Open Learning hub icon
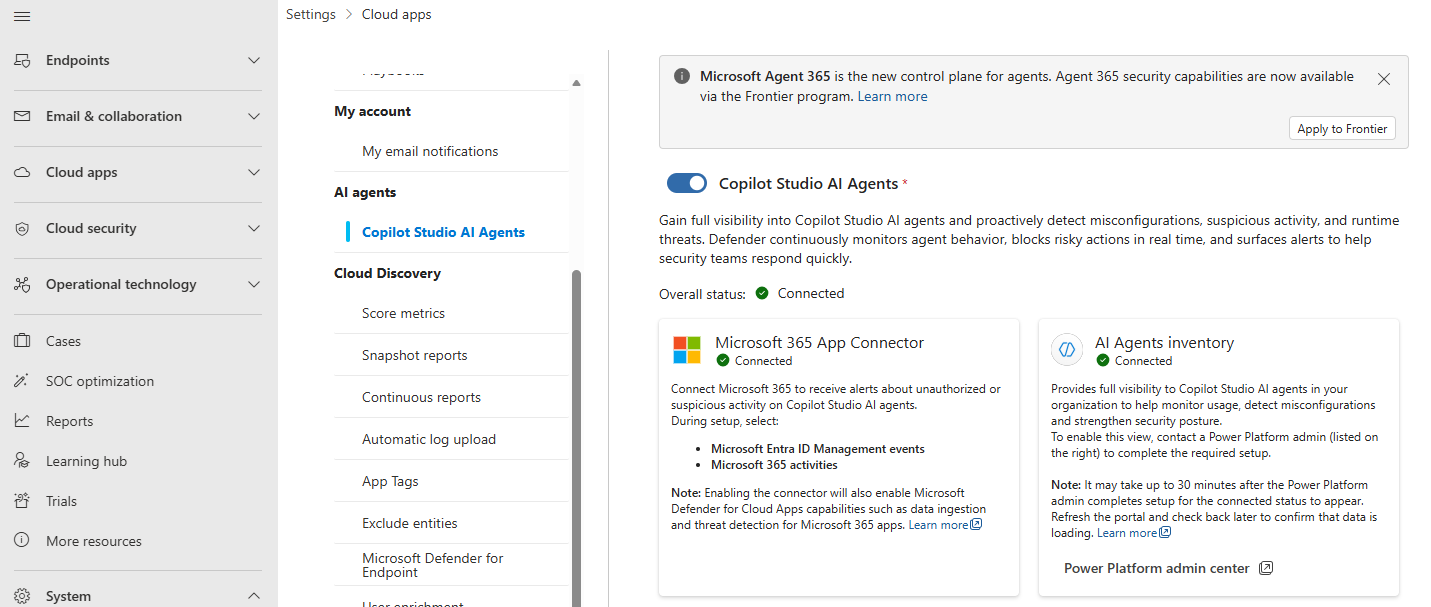Viewport: 1431px width, 607px height. [x=22, y=461]
